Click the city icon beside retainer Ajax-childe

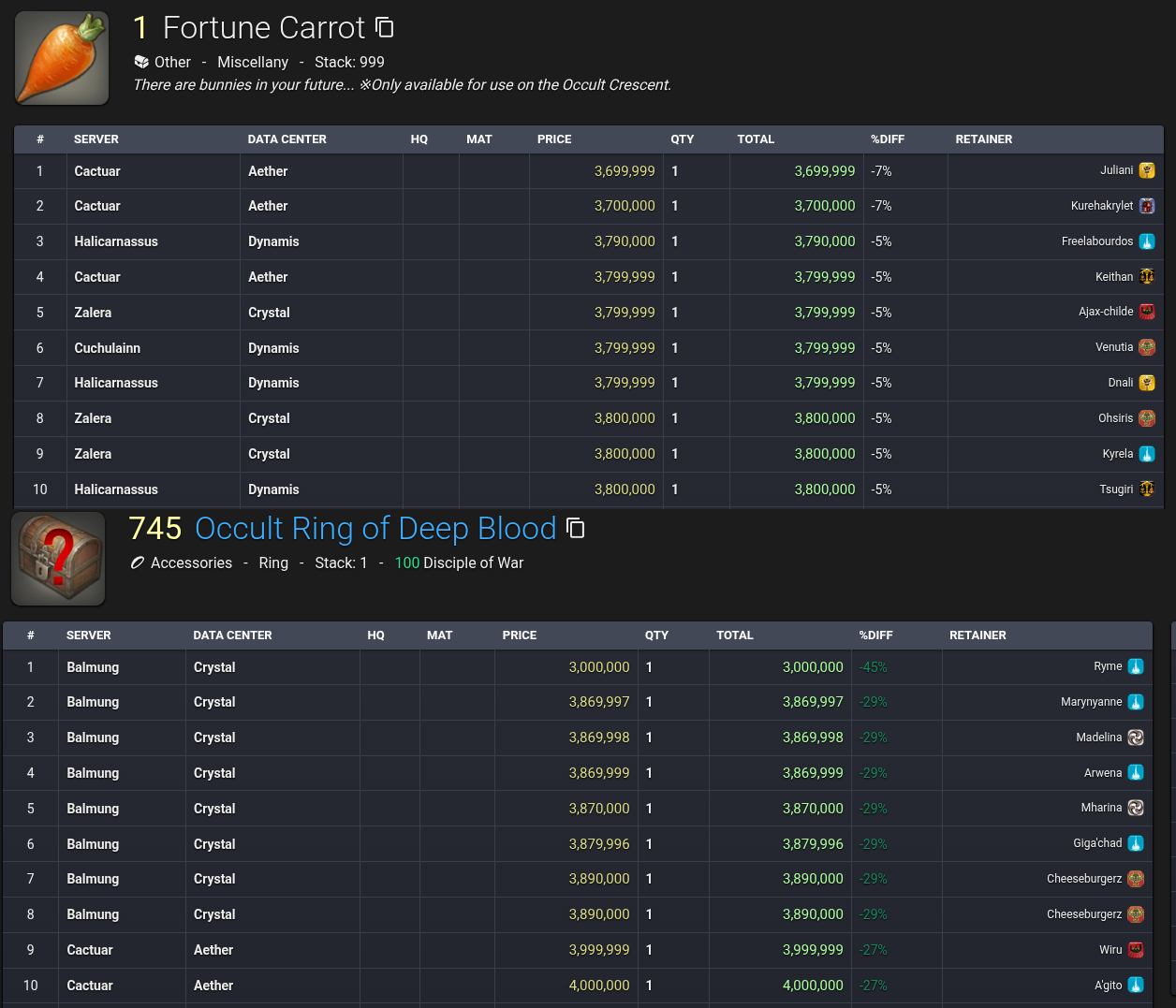1147,312
